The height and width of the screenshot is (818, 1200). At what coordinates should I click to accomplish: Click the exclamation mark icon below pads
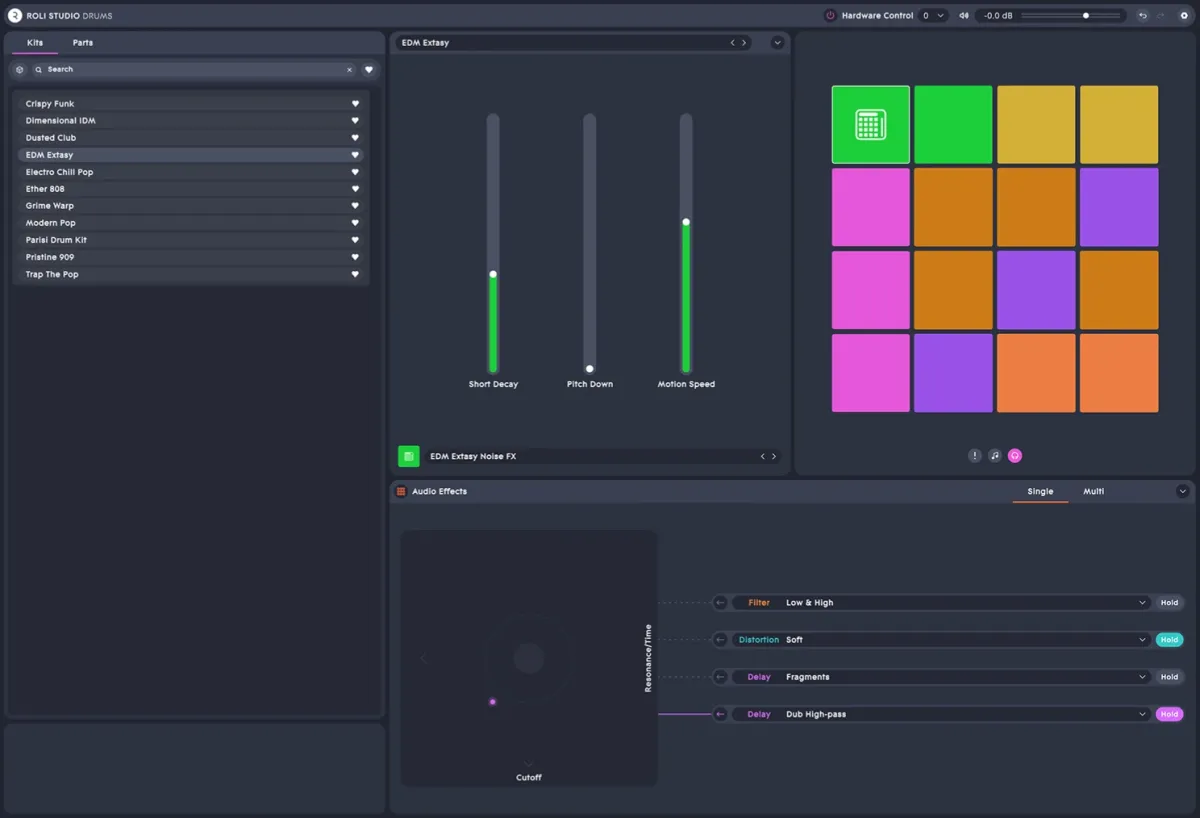(975, 455)
